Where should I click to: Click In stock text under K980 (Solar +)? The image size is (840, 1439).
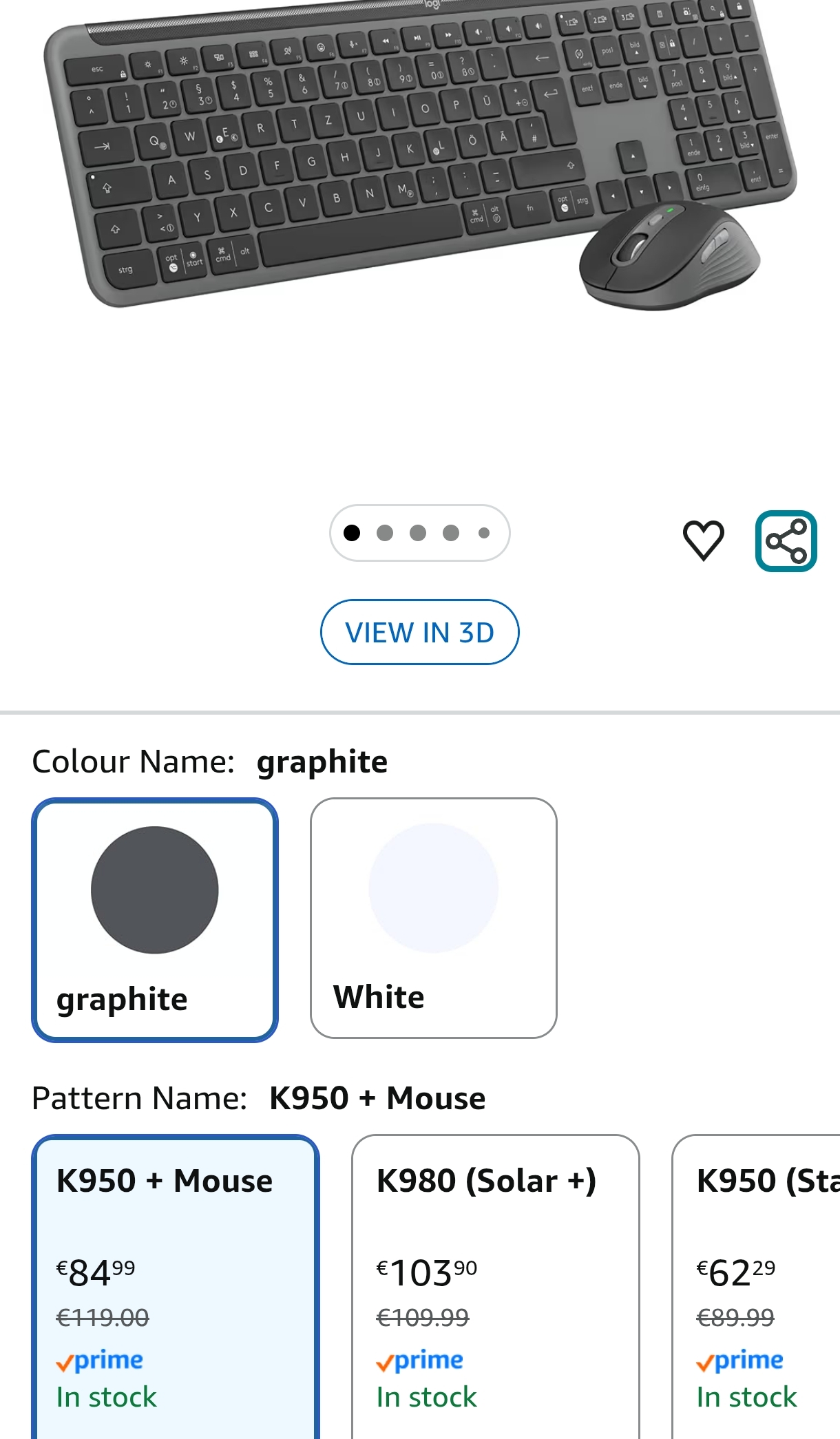click(x=426, y=1398)
